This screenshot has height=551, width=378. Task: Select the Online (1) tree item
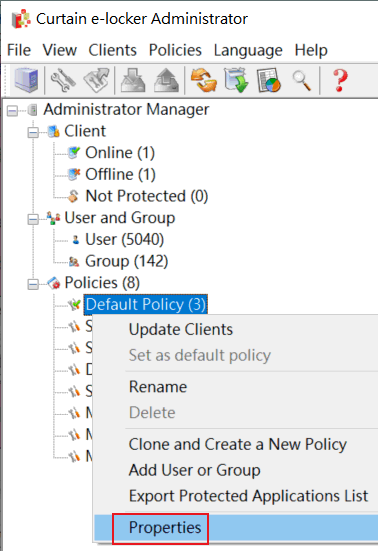[120, 153]
